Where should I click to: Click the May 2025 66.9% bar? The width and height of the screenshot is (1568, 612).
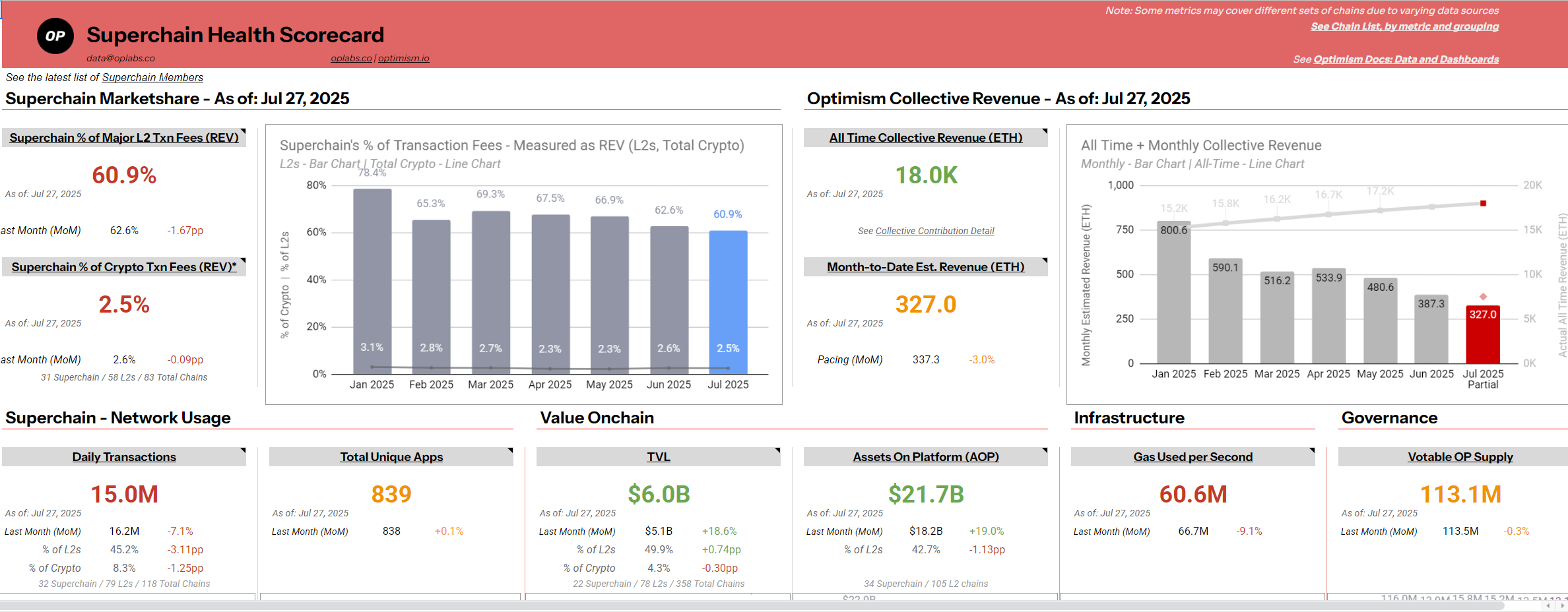click(x=609, y=295)
